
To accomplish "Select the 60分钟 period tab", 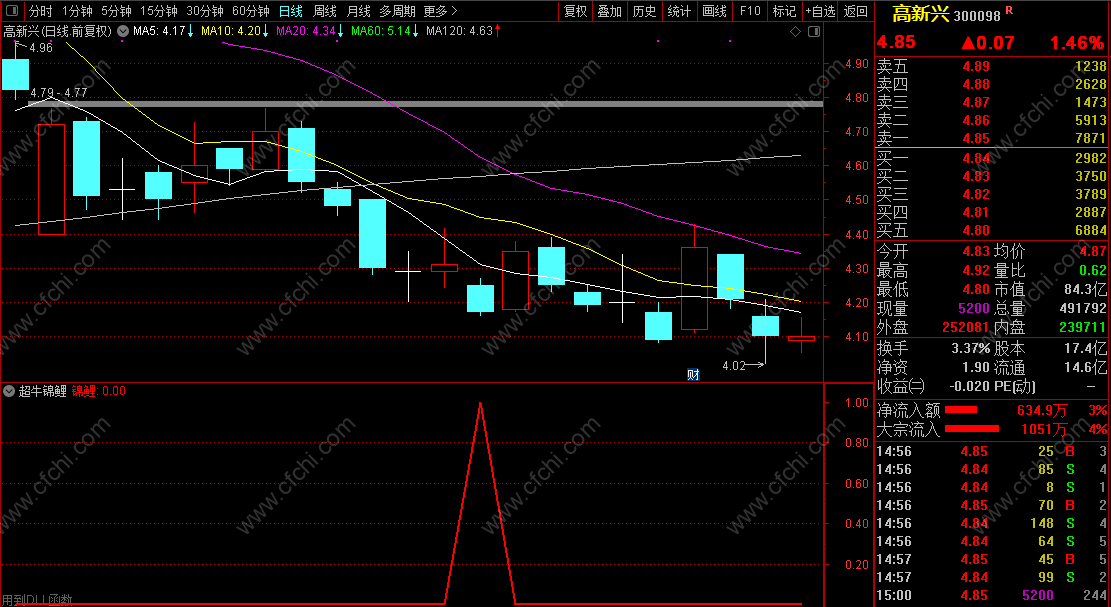I will tap(251, 11).
